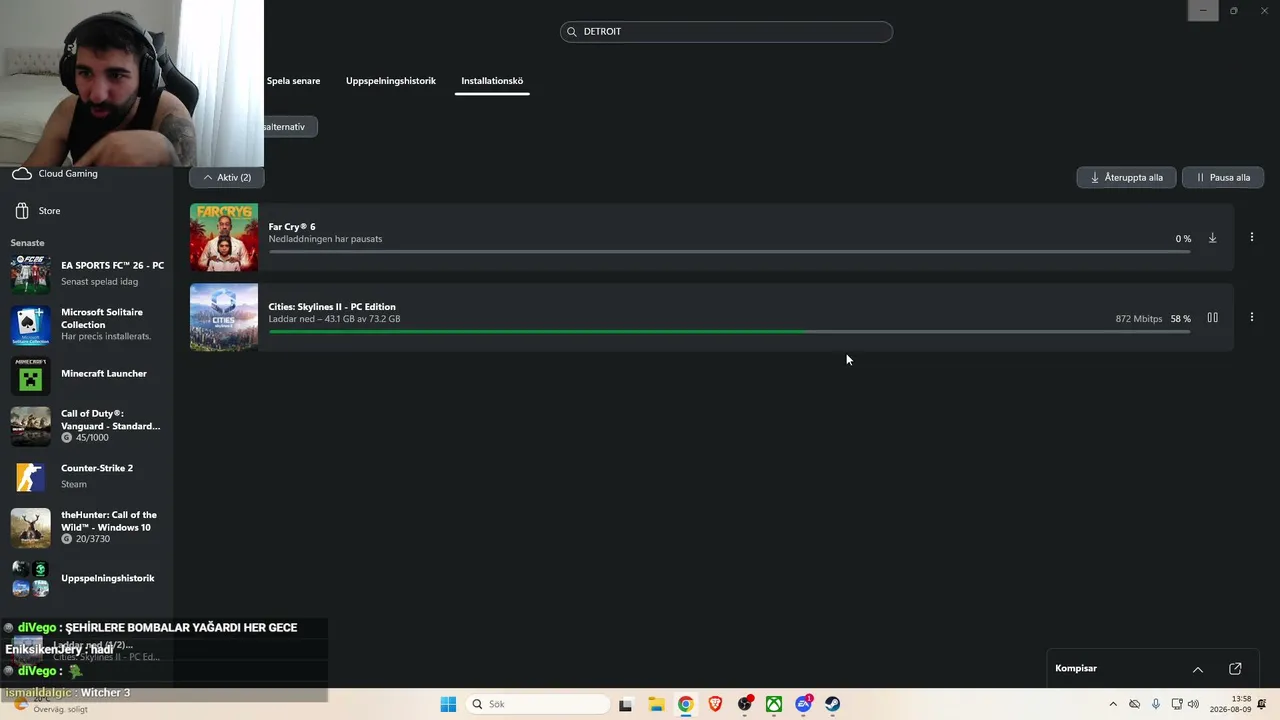Click the Senaste sidebar heading
1280x720 pixels.
click(x=27, y=243)
